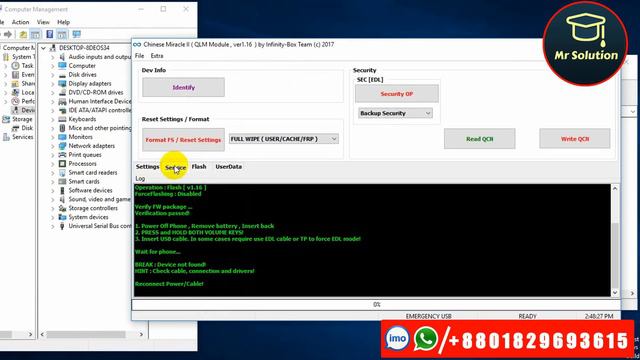The height and width of the screenshot is (360, 640).
Task: Switch to the Flash tab
Action: click(x=199, y=167)
